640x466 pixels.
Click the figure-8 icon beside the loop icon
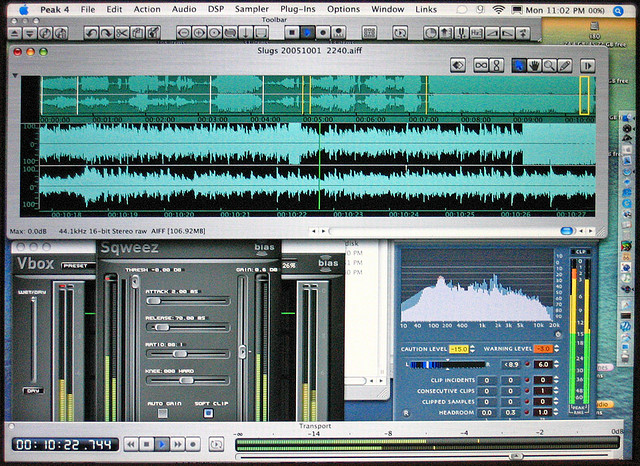pos(497,65)
